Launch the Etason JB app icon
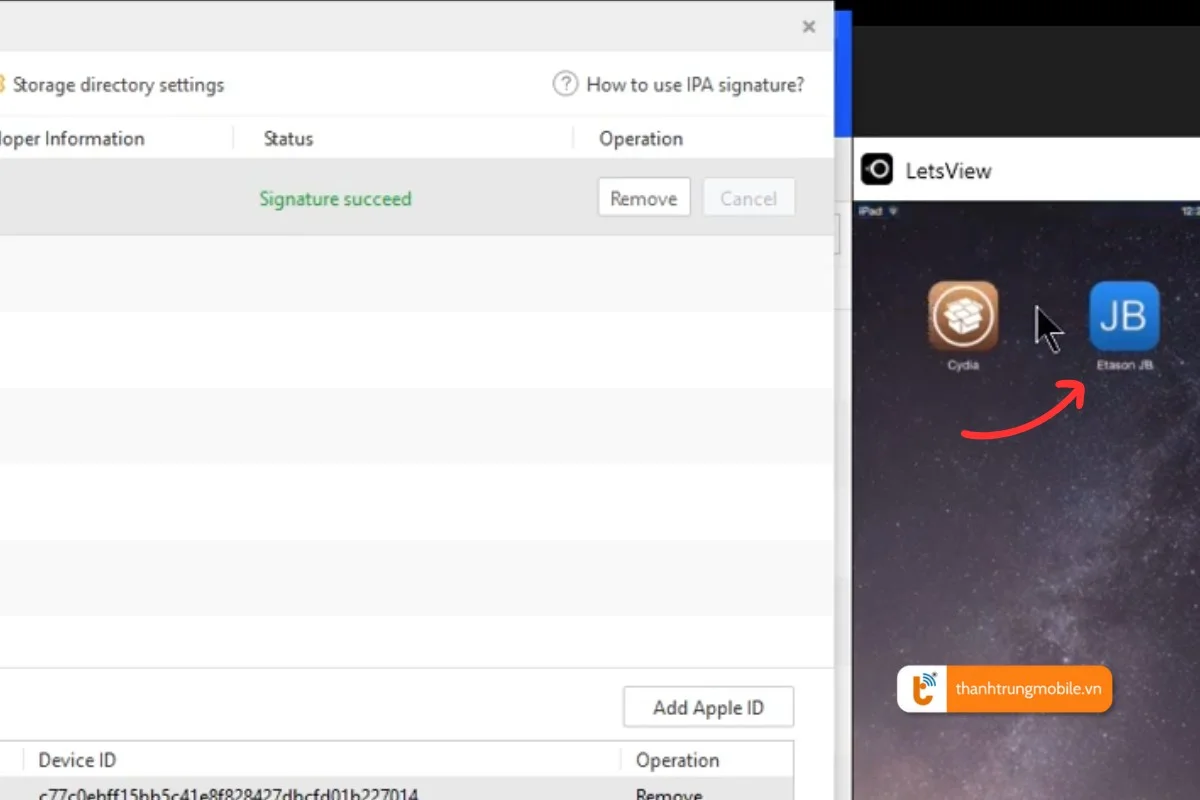Viewport: 1200px width, 800px height. 1124,316
